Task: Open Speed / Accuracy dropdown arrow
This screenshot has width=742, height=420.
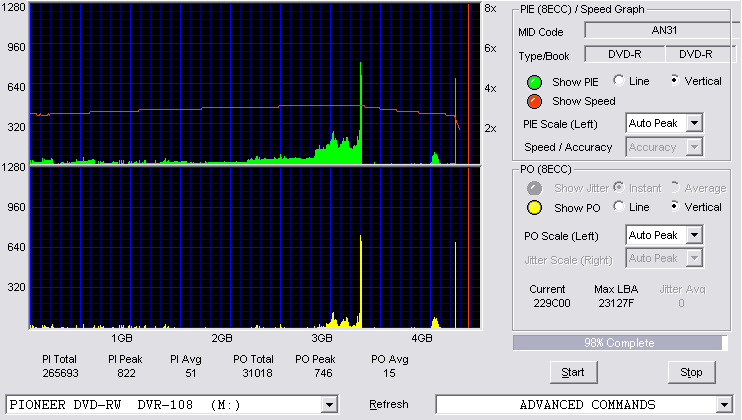Action: pyautogui.click(x=694, y=147)
